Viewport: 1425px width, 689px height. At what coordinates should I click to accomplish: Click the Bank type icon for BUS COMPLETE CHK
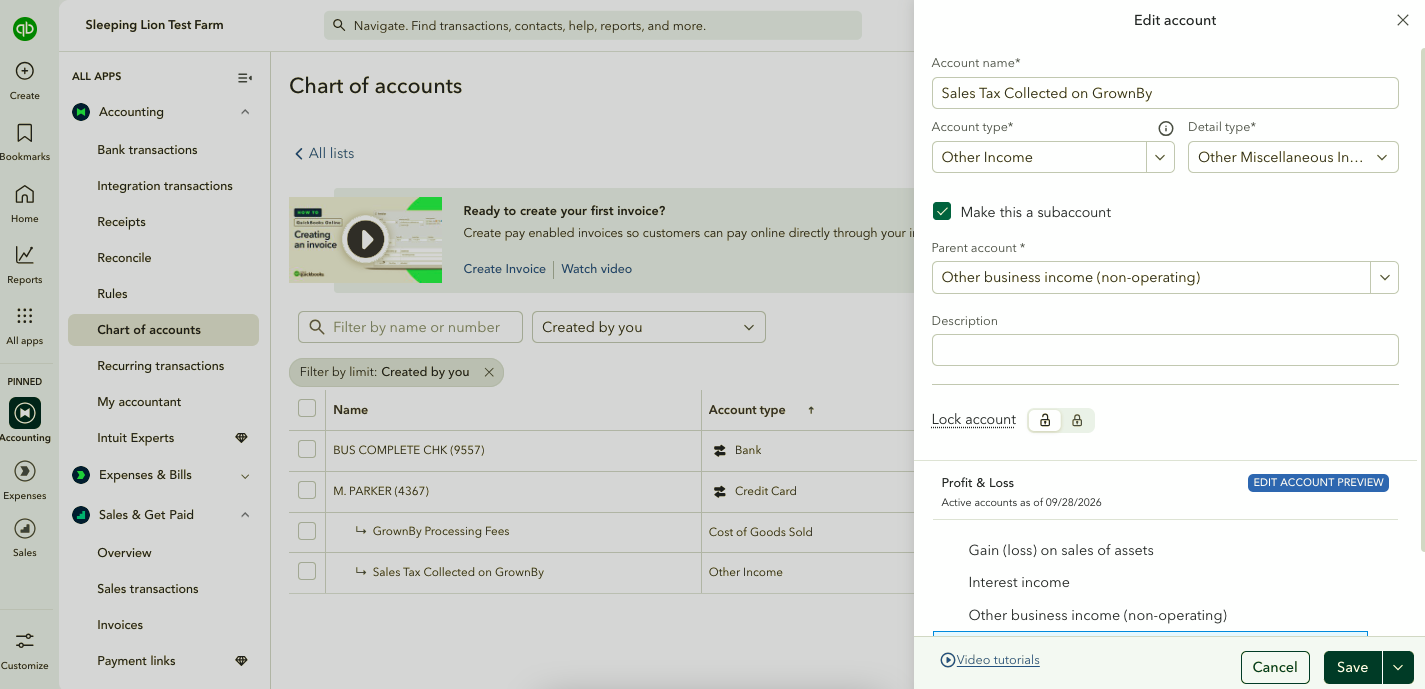pyautogui.click(x=720, y=451)
